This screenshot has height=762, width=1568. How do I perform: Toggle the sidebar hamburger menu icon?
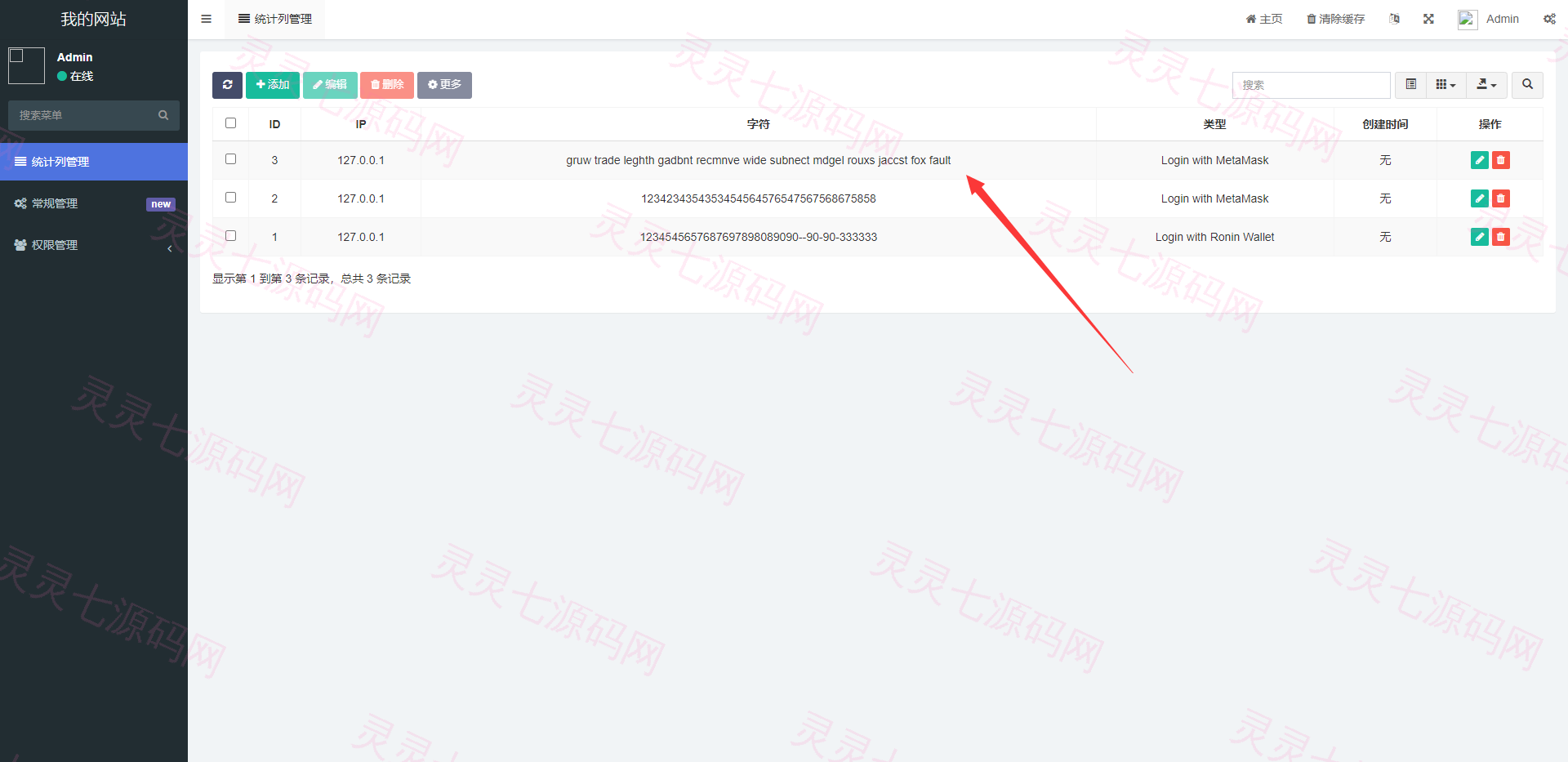[x=206, y=19]
